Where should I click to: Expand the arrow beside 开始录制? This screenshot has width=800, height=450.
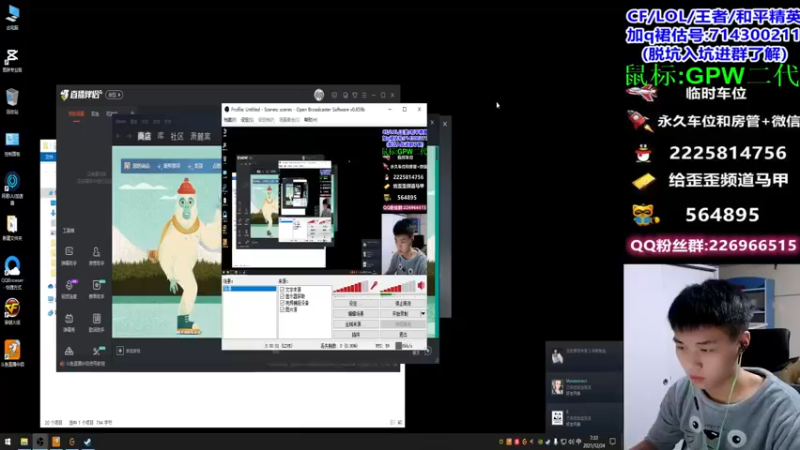click(x=423, y=314)
